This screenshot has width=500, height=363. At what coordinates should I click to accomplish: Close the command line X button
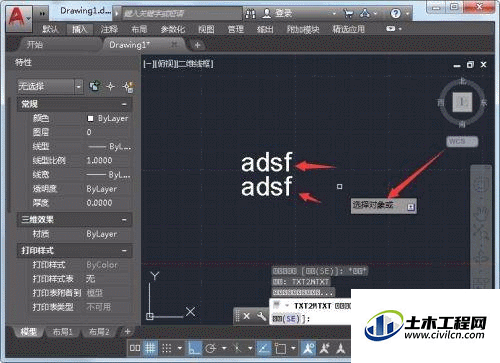(246, 316)
